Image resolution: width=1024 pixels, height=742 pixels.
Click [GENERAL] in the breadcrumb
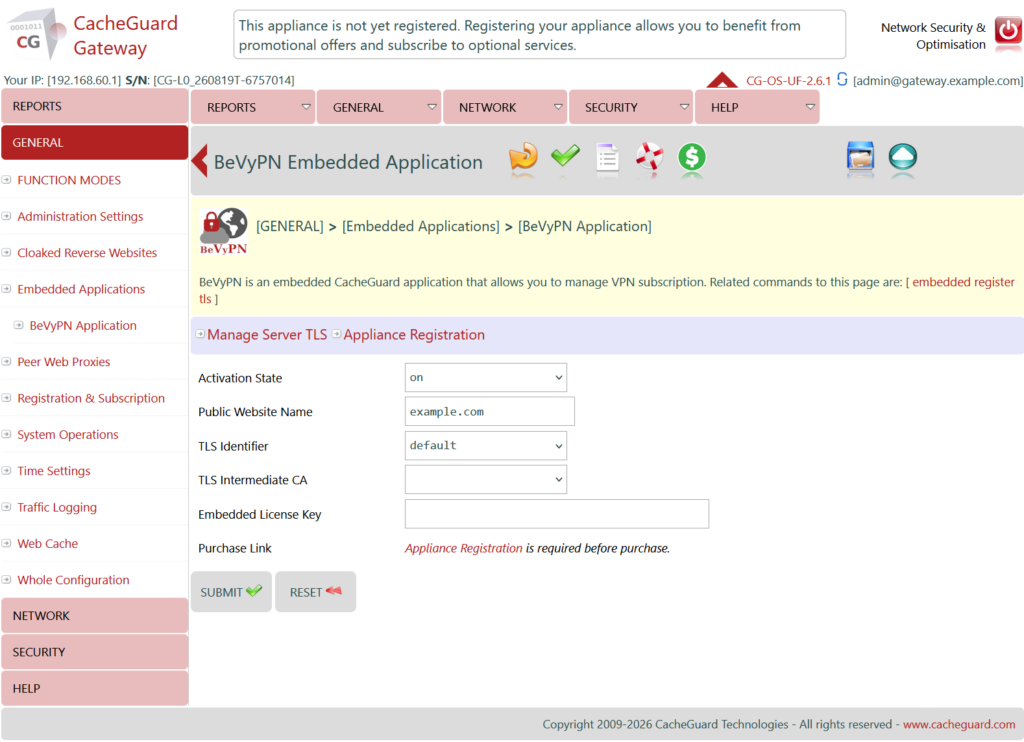290,226
